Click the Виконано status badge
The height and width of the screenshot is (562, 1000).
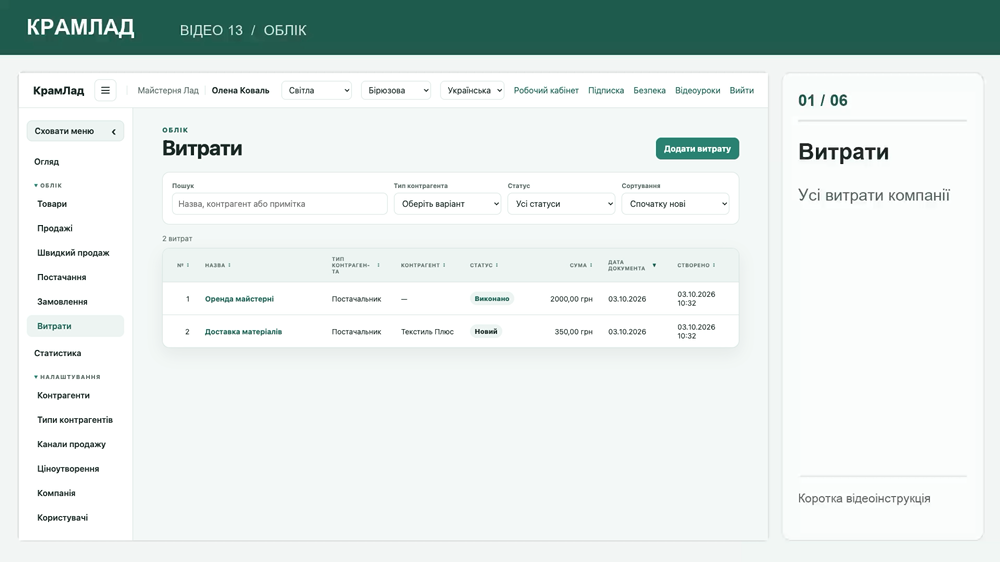point(492,299)
